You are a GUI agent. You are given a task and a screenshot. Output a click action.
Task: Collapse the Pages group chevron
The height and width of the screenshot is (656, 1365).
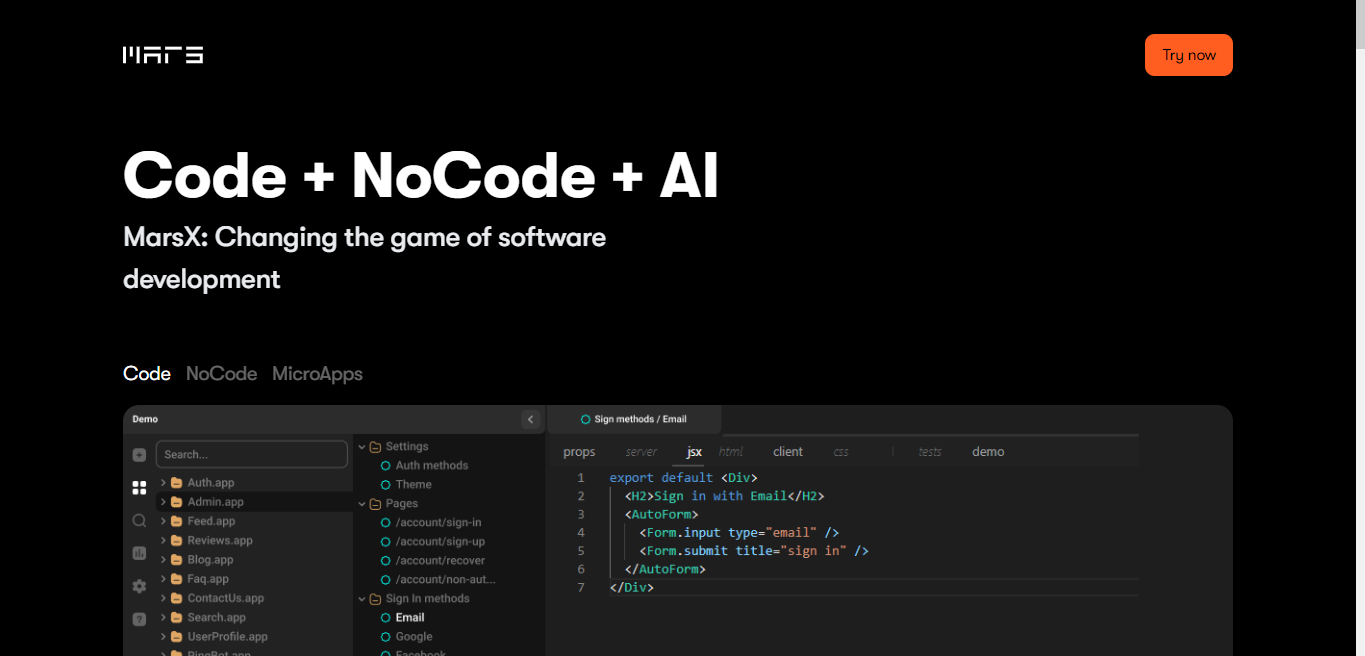(x=362, y=504)
